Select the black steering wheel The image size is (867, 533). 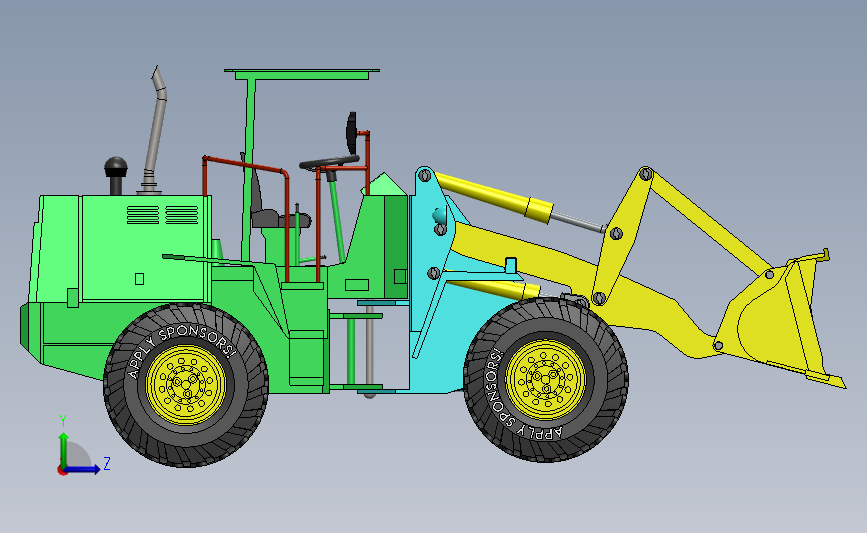point(329,162)
